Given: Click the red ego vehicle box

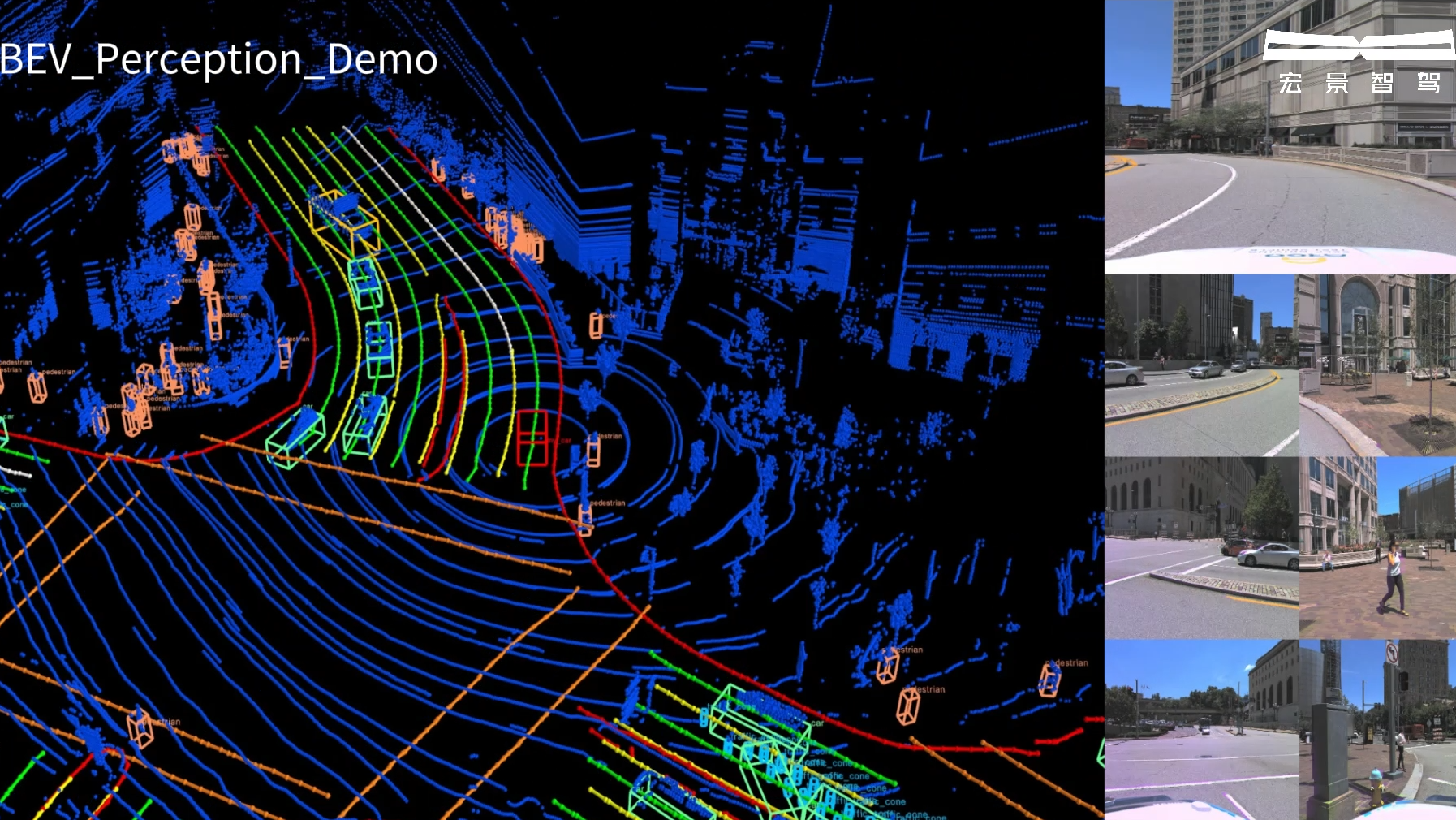Looking at the screenshot, I should (532, 438).
